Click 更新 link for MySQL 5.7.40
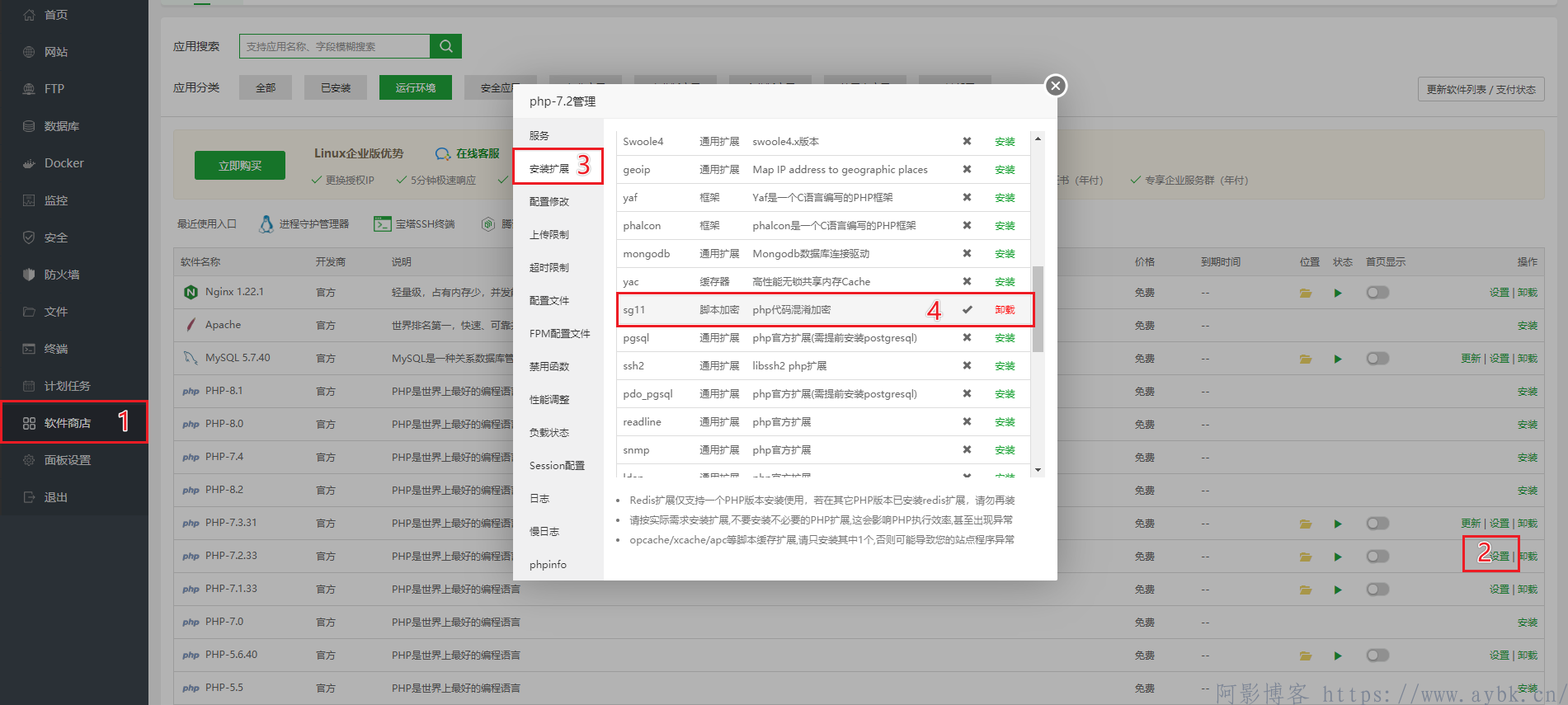 1471,359
